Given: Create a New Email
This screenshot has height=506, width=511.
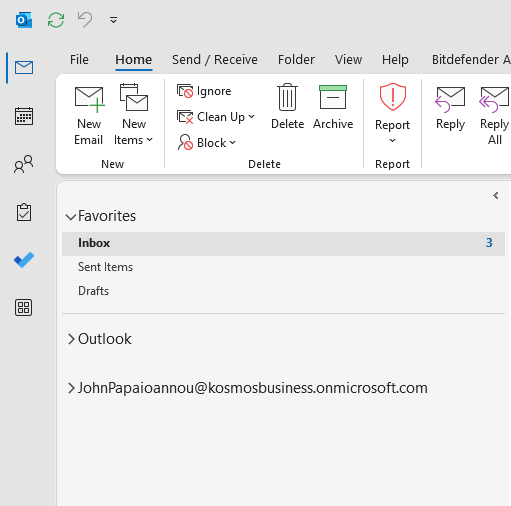Looking at the screenshot, I should pos(89,115).
